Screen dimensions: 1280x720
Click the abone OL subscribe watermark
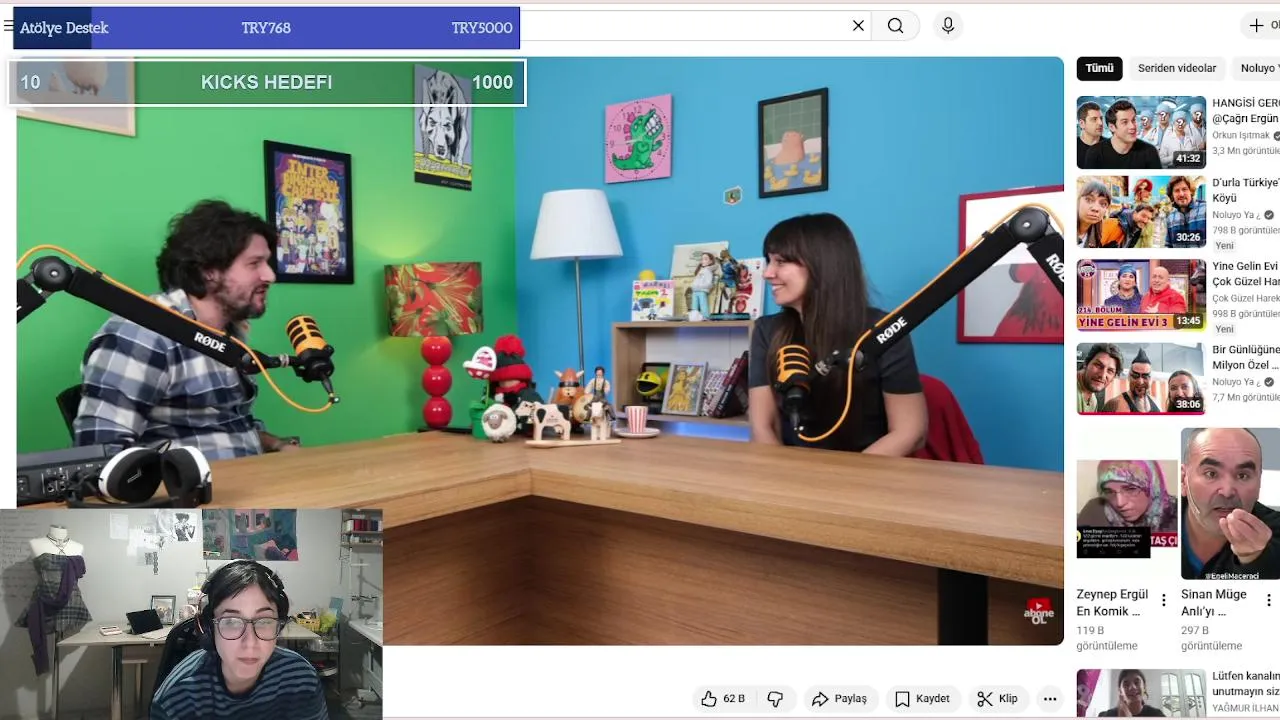click(1039, 611)
